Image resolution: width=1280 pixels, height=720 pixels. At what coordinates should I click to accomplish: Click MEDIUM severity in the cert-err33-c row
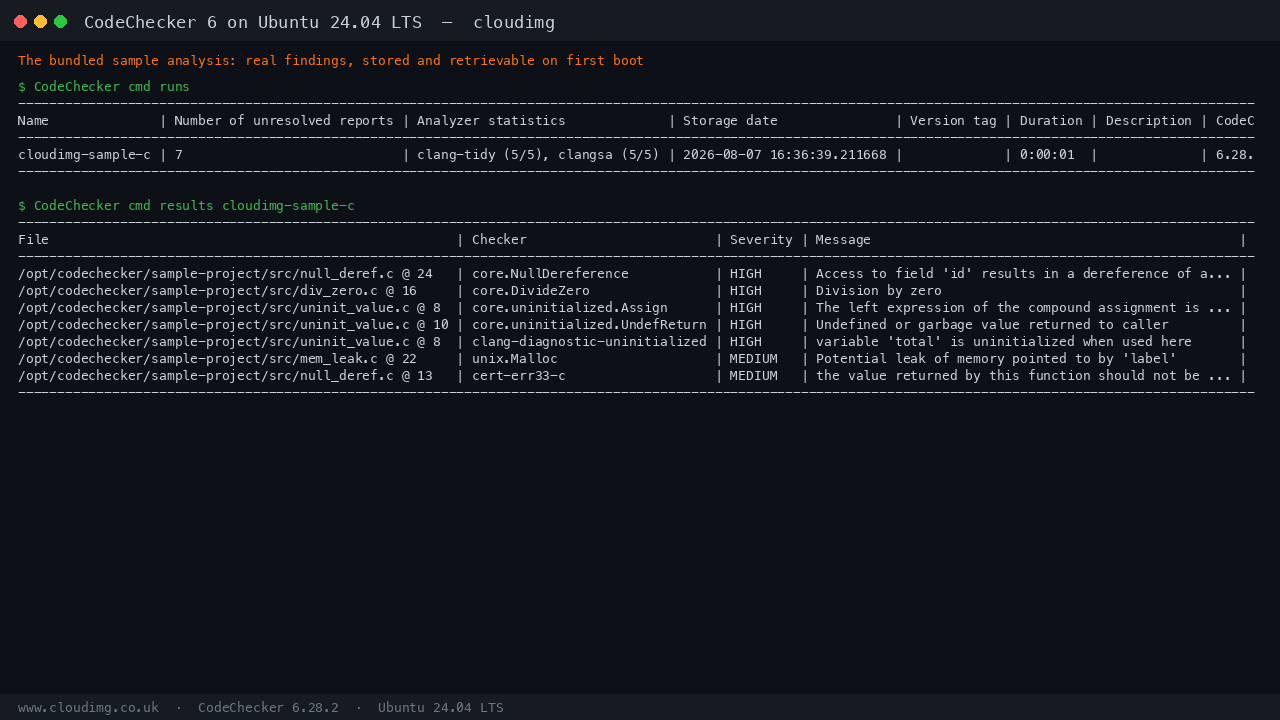pos(753,376)
